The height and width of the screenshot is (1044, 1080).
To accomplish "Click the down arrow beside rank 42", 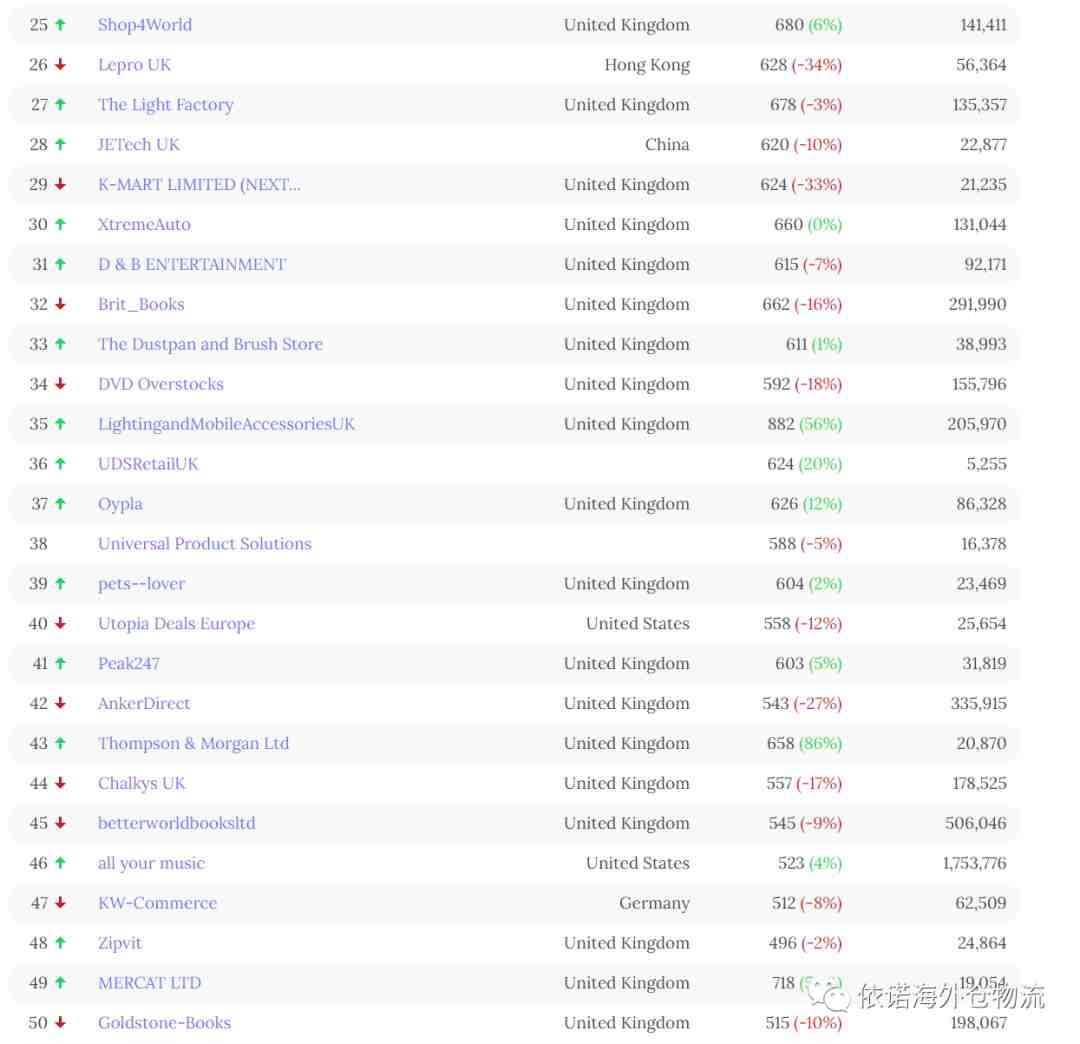I will [61, 704].
